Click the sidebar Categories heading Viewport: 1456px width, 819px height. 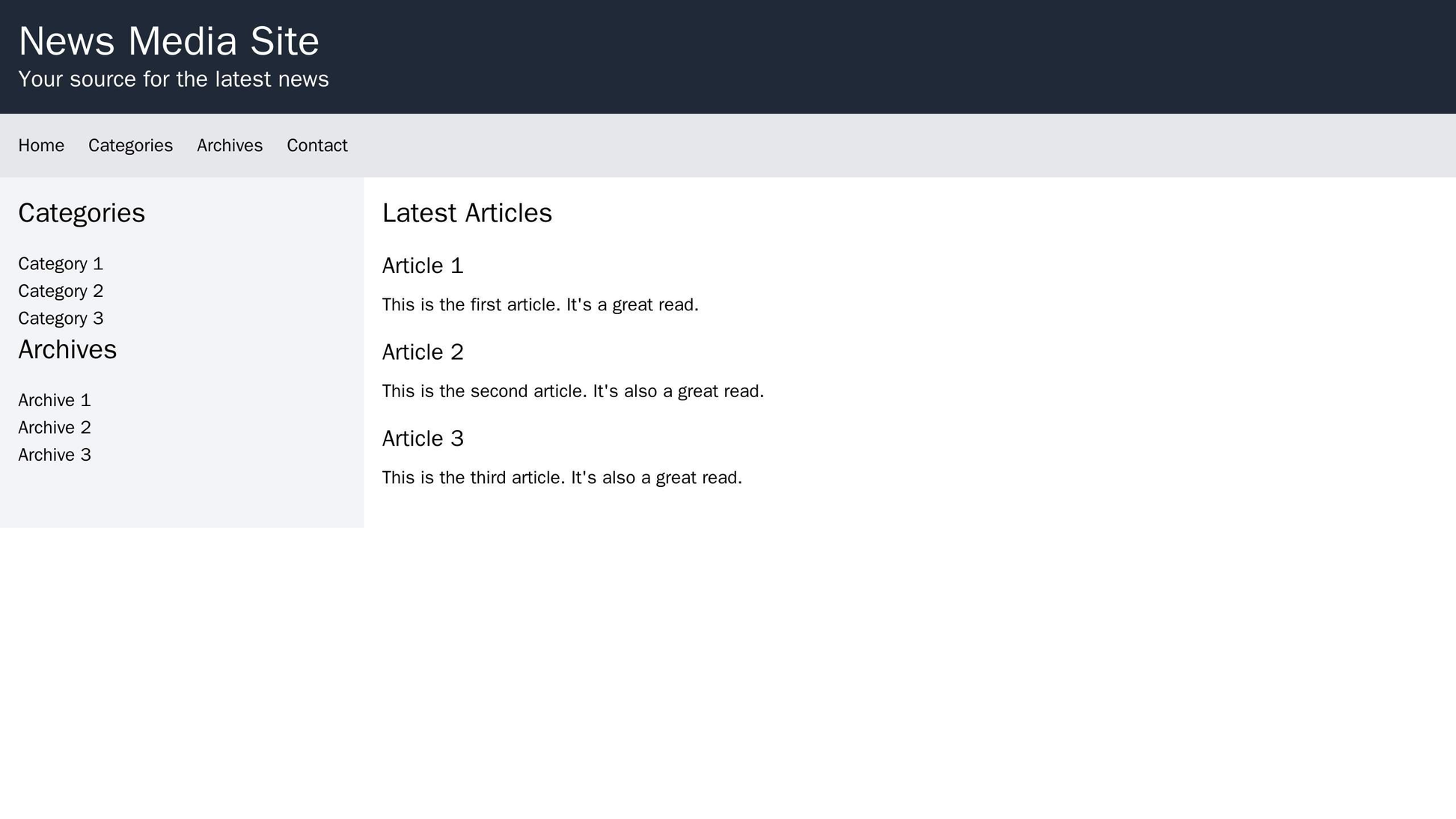[82, 213]
